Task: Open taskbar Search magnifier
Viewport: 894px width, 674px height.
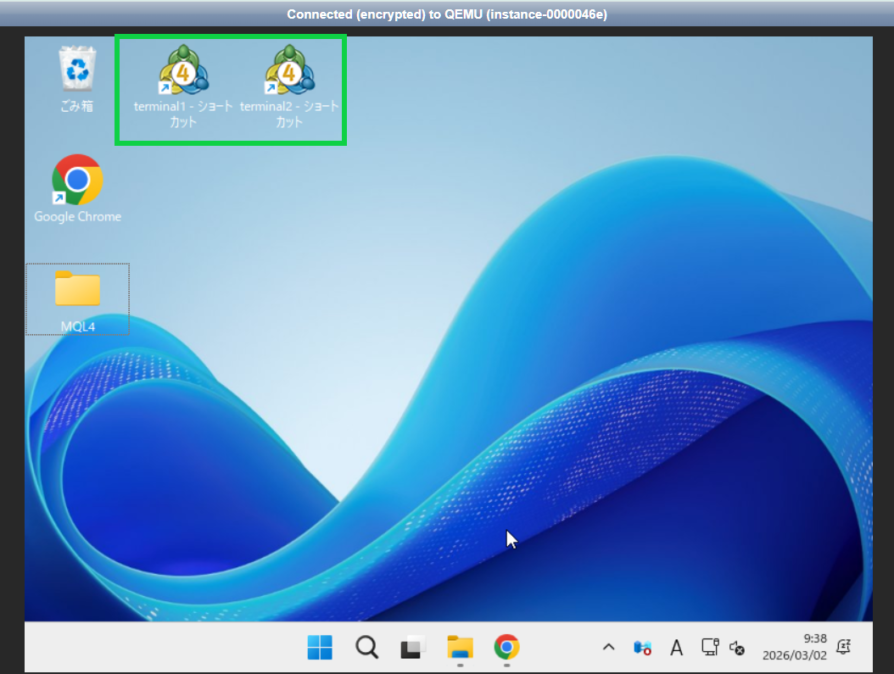Action: tap(367, 648)
